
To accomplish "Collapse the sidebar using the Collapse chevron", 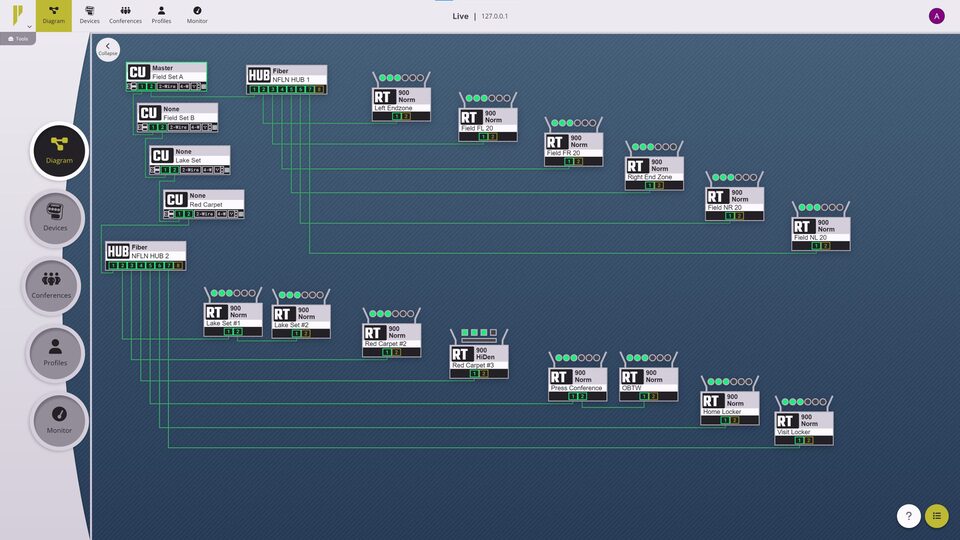I will [107, 48].
